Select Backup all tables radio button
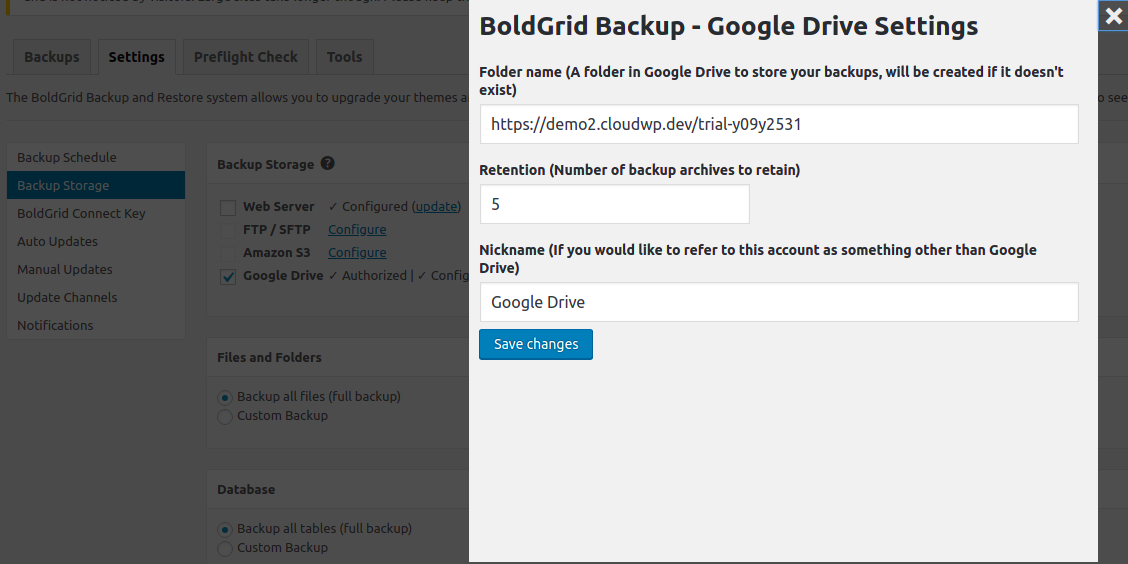 coord(225,529)
